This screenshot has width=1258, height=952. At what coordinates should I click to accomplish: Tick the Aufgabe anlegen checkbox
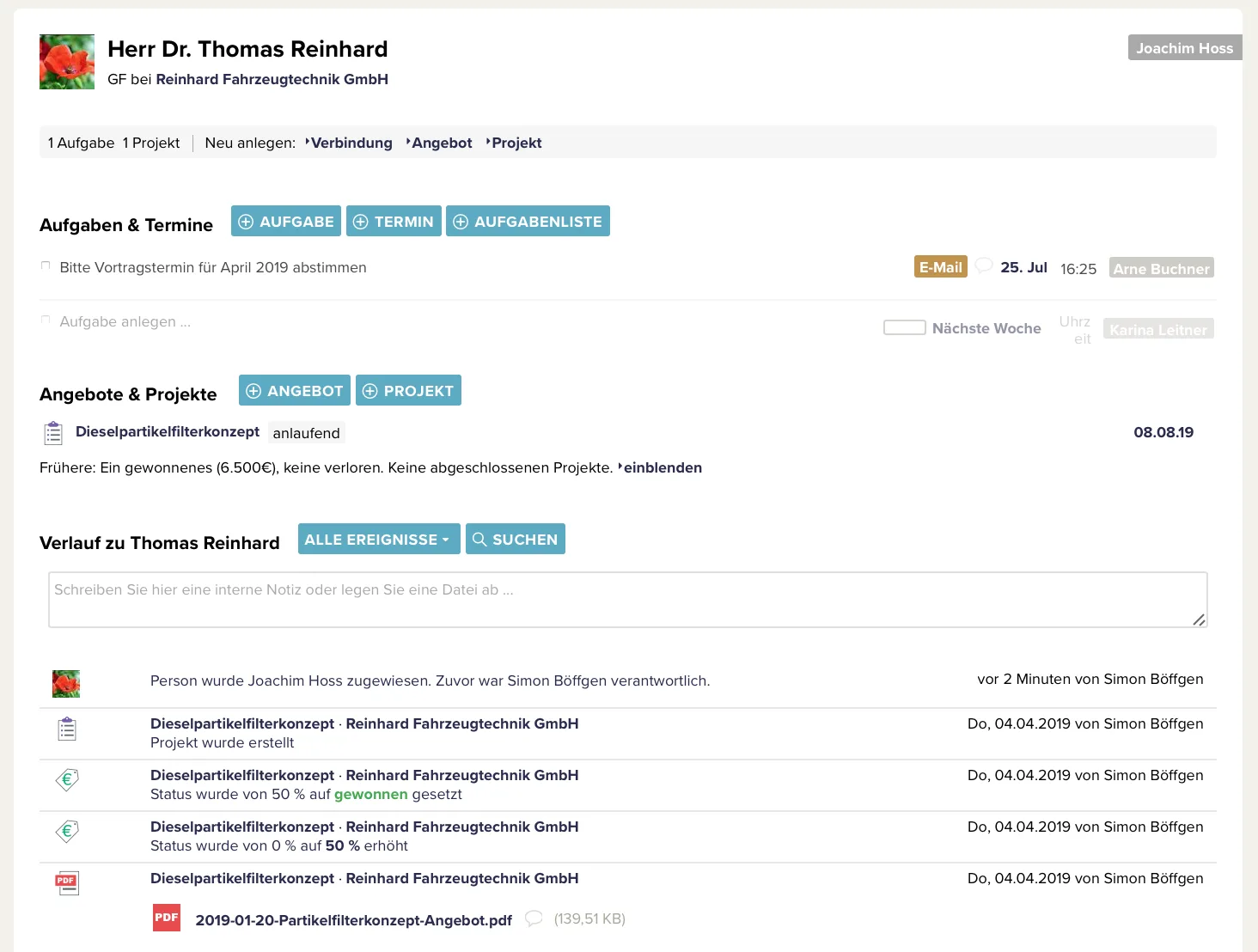[x=46, y=320]
